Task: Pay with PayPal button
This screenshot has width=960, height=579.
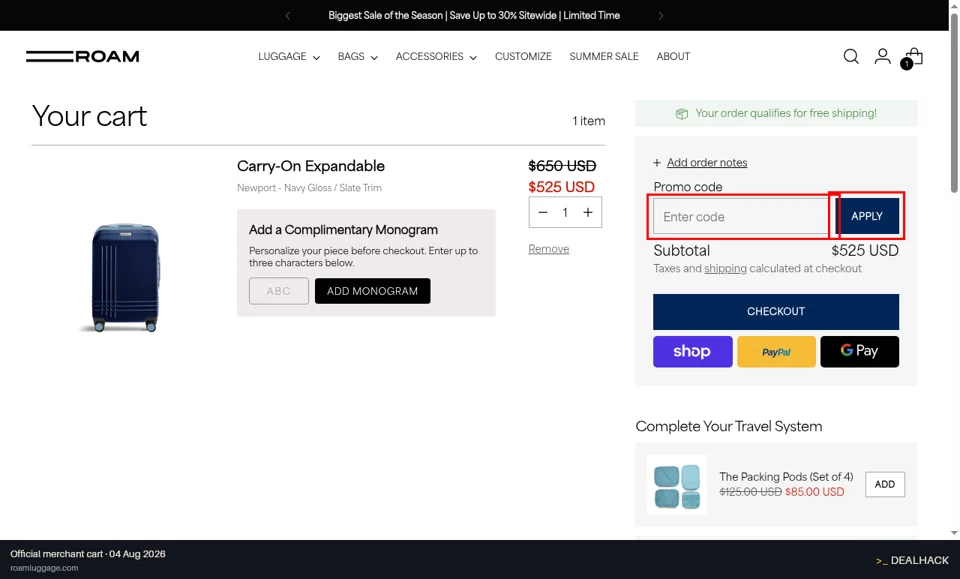Action: (x=776, y=351)
